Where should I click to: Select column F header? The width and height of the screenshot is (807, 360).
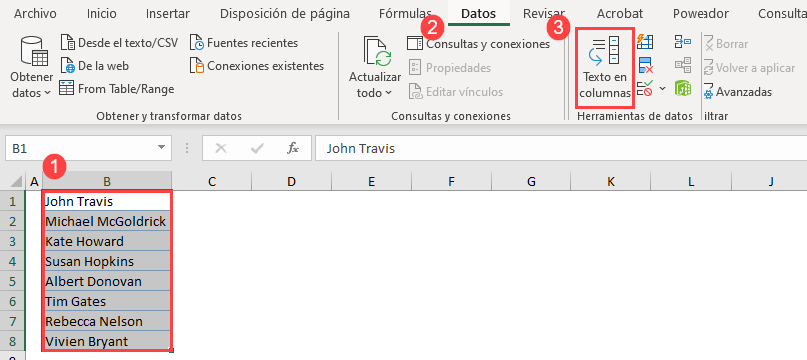tap(451, 181)
